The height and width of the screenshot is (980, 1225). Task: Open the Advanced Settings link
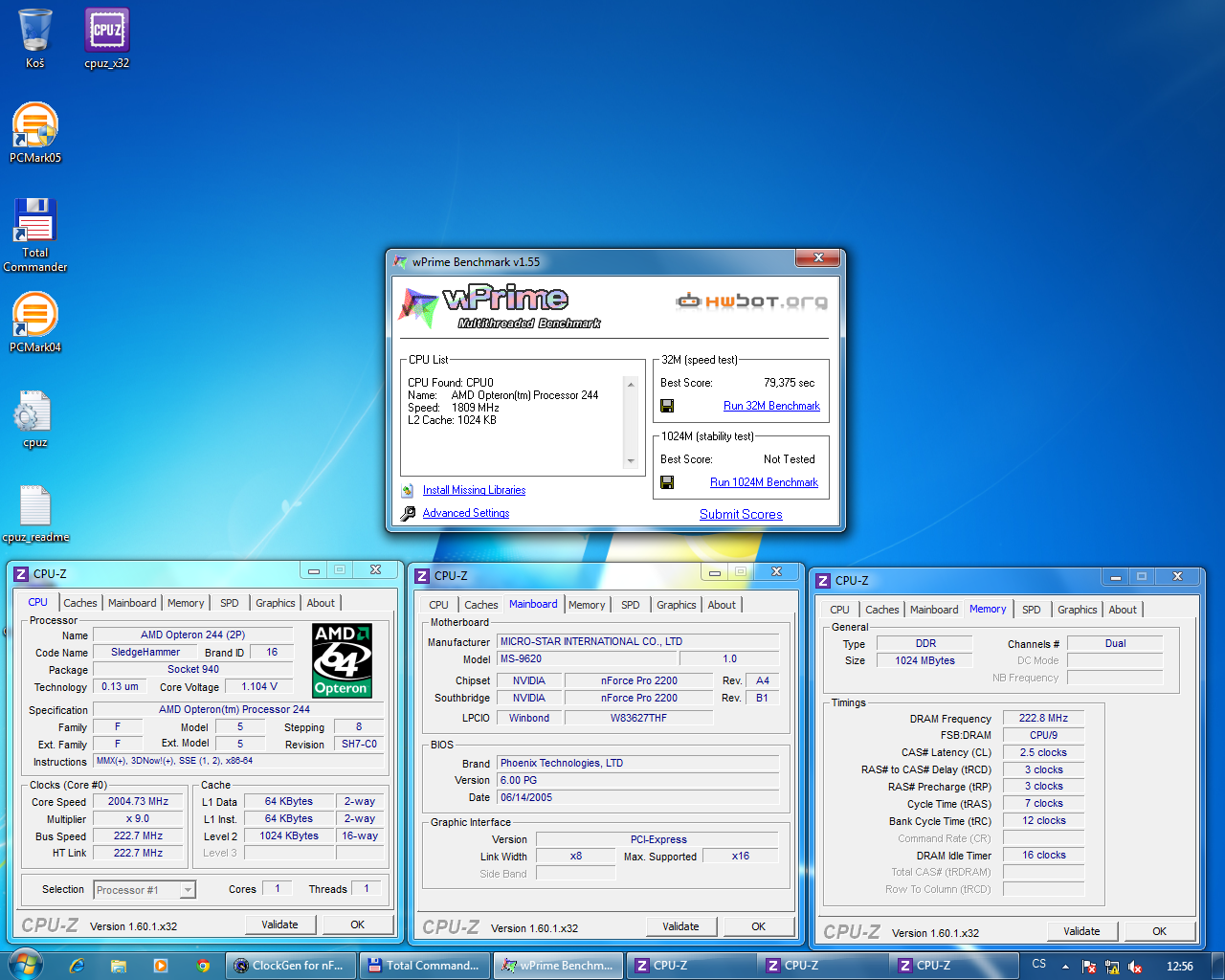click(x=466, y=513)
